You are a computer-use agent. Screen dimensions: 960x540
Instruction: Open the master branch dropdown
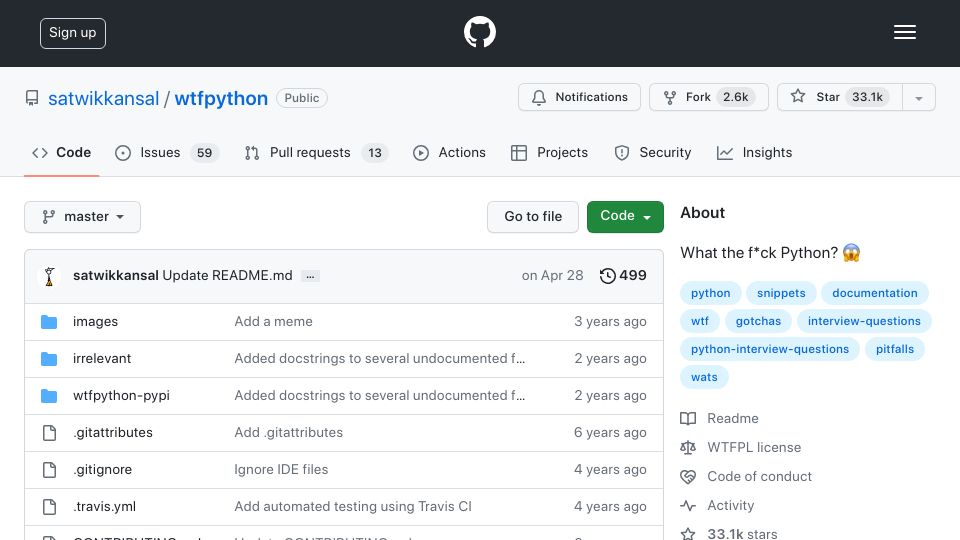coord(83,217)
